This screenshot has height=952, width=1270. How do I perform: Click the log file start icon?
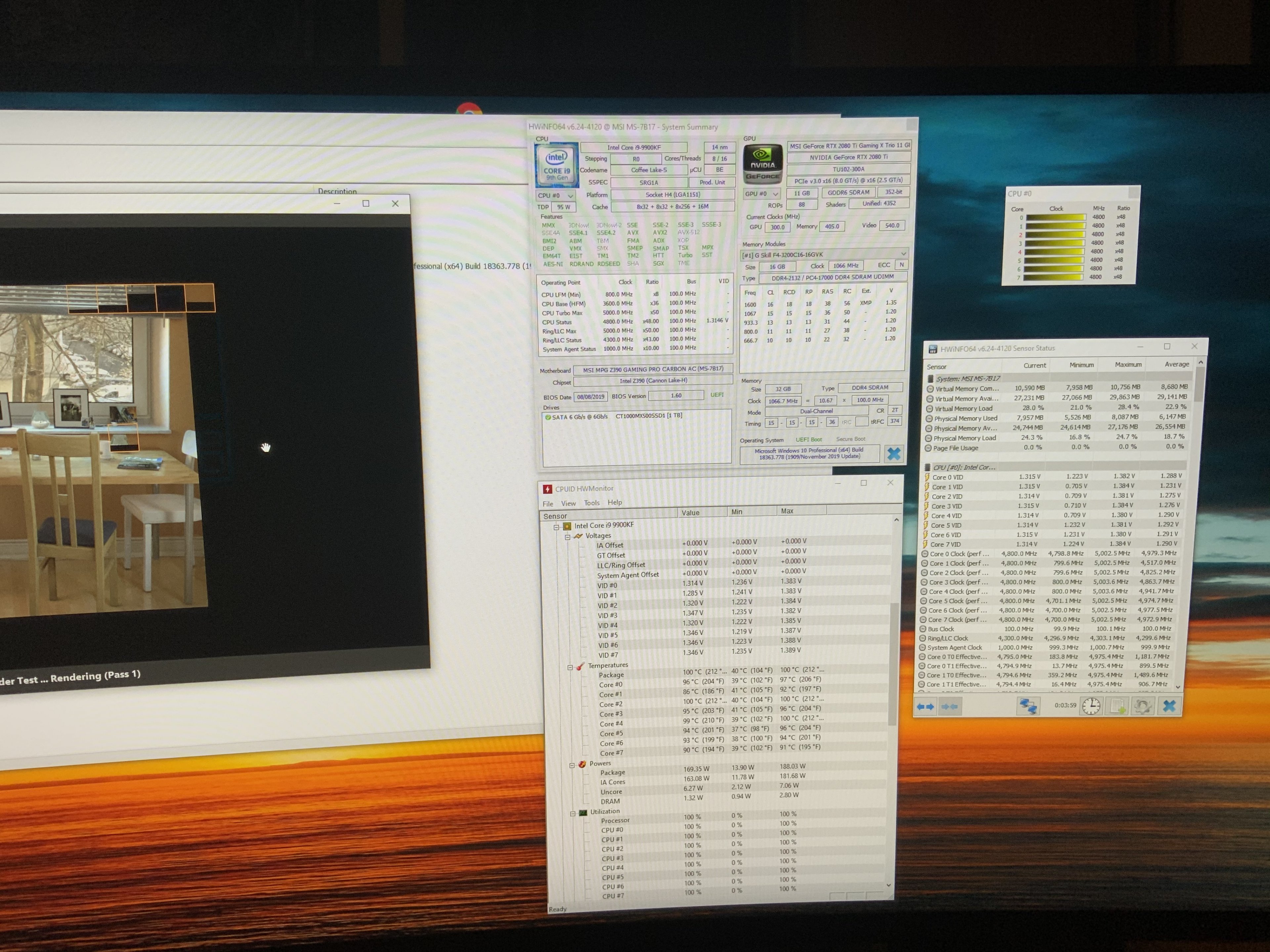[1117, 706]
